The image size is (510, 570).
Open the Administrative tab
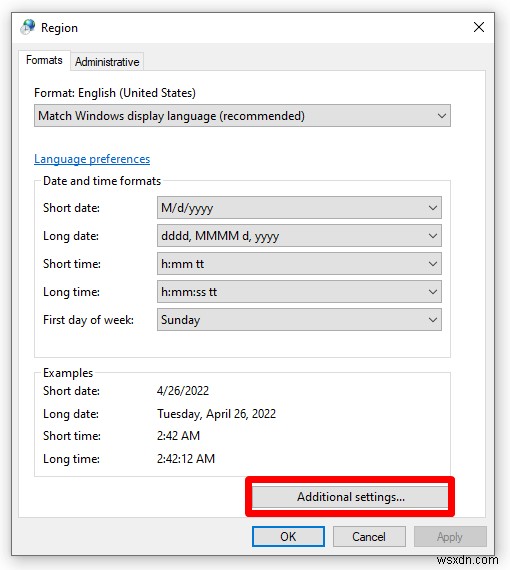107,62
